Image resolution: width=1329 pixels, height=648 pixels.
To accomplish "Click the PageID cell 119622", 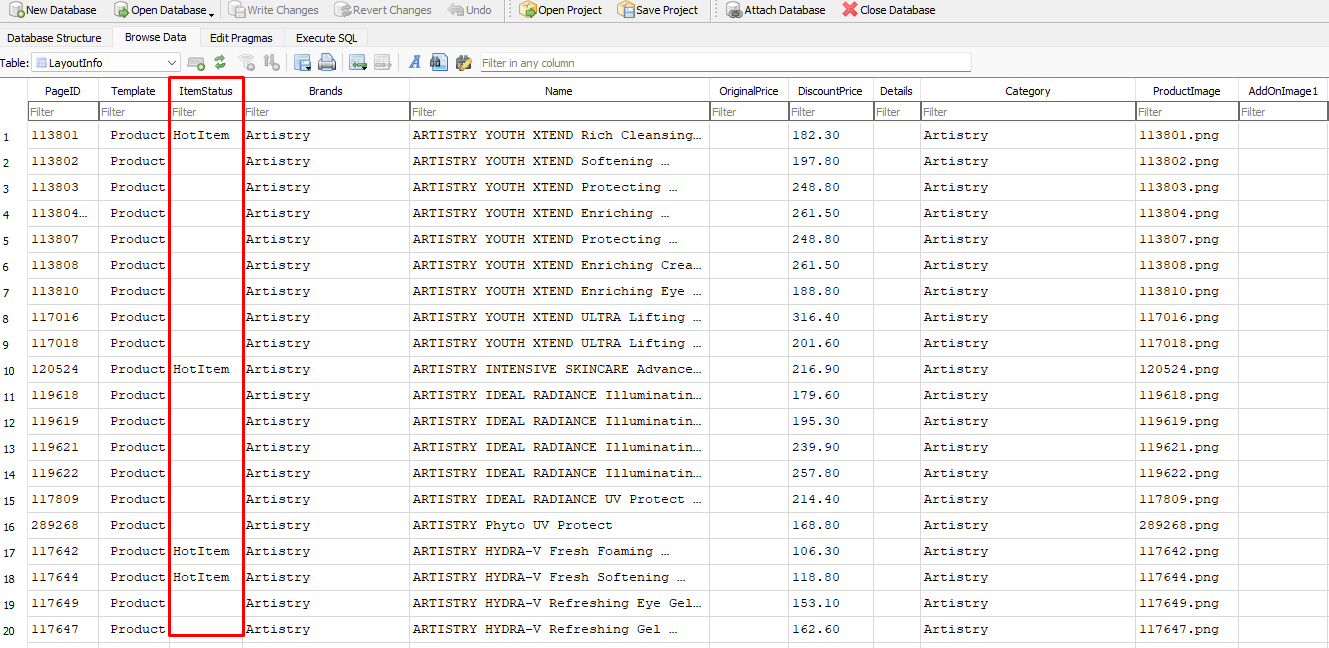I will point(63,473).
